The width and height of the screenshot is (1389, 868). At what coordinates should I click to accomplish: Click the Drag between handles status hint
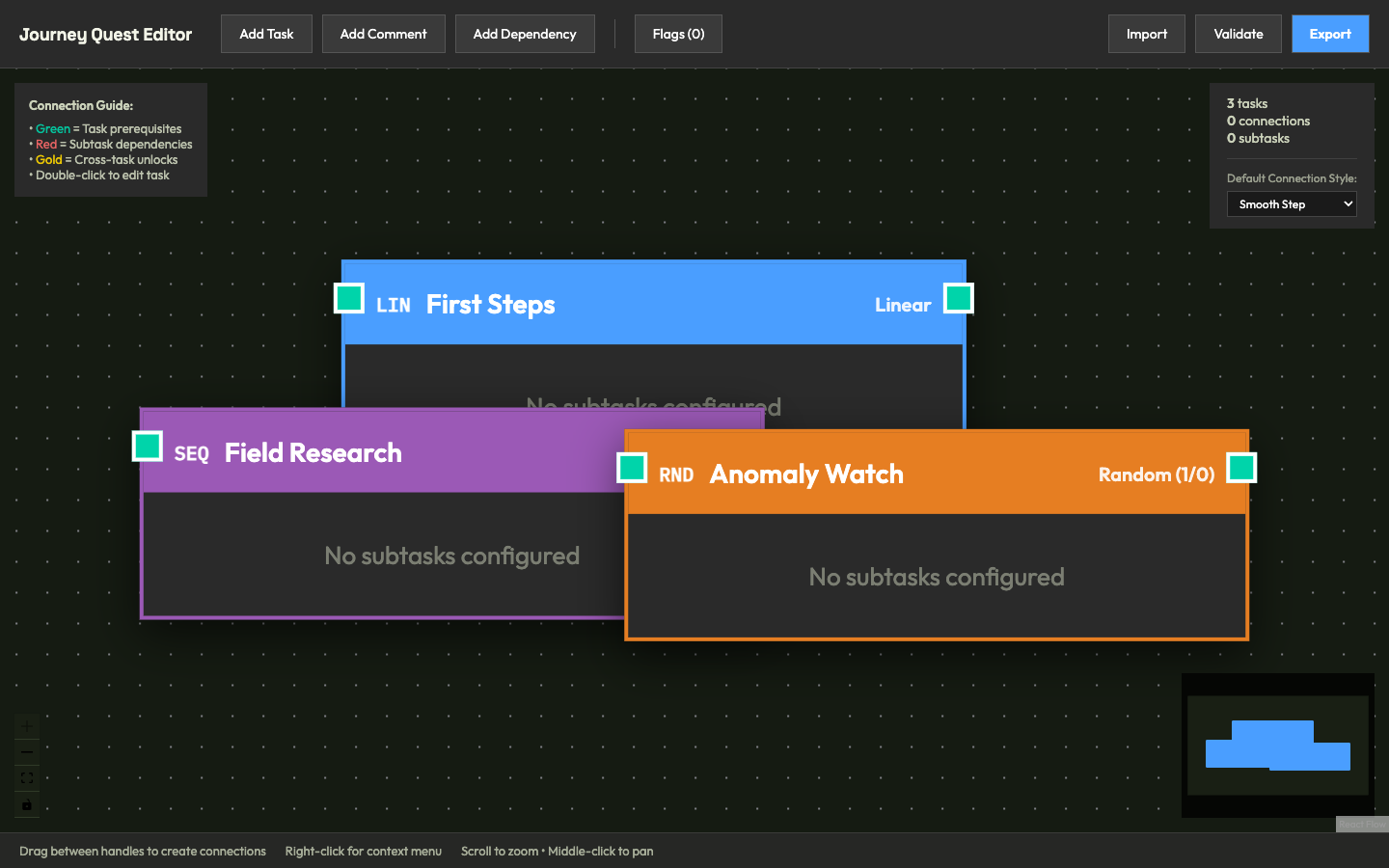143,851
